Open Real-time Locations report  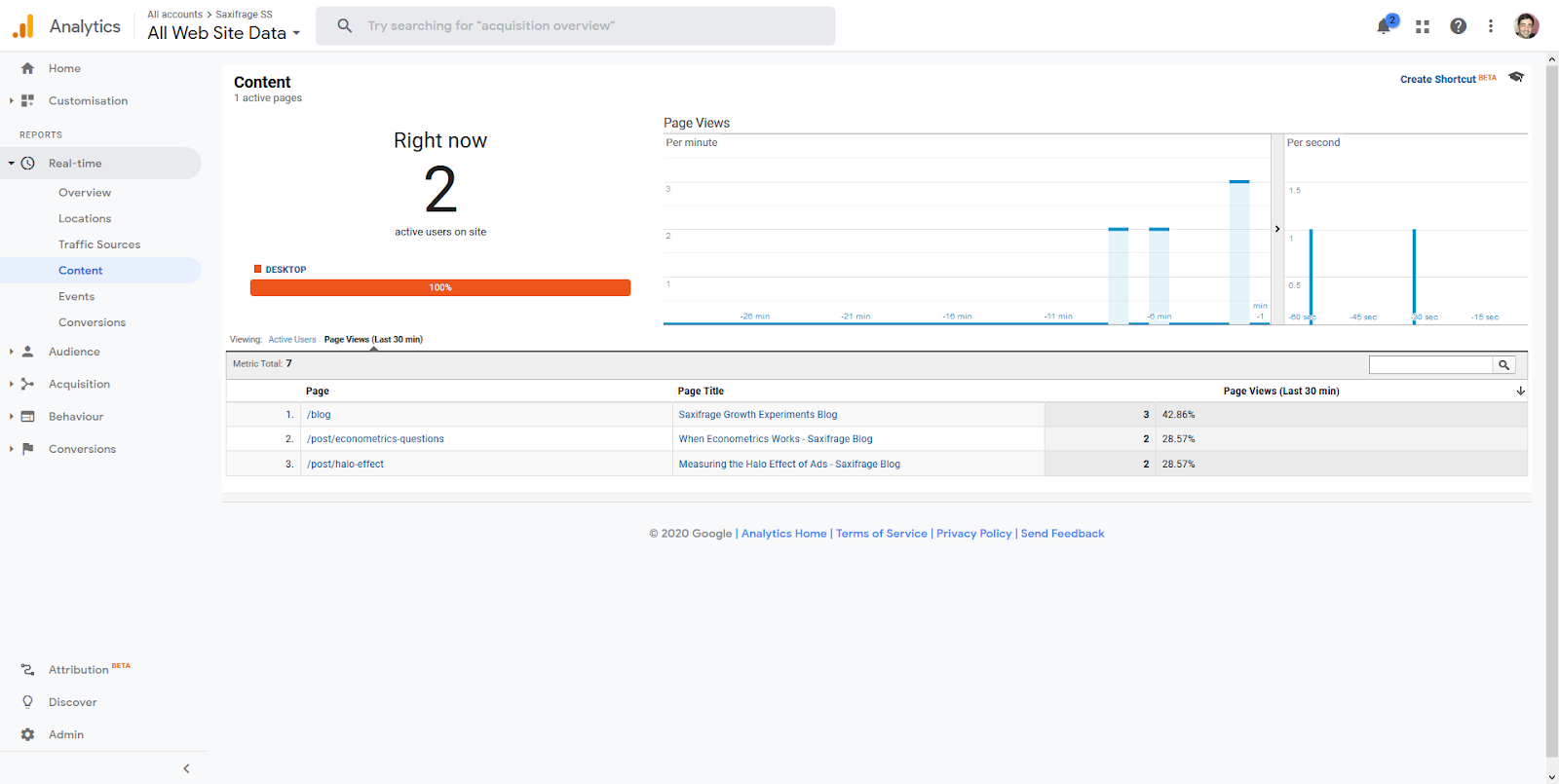85,219
